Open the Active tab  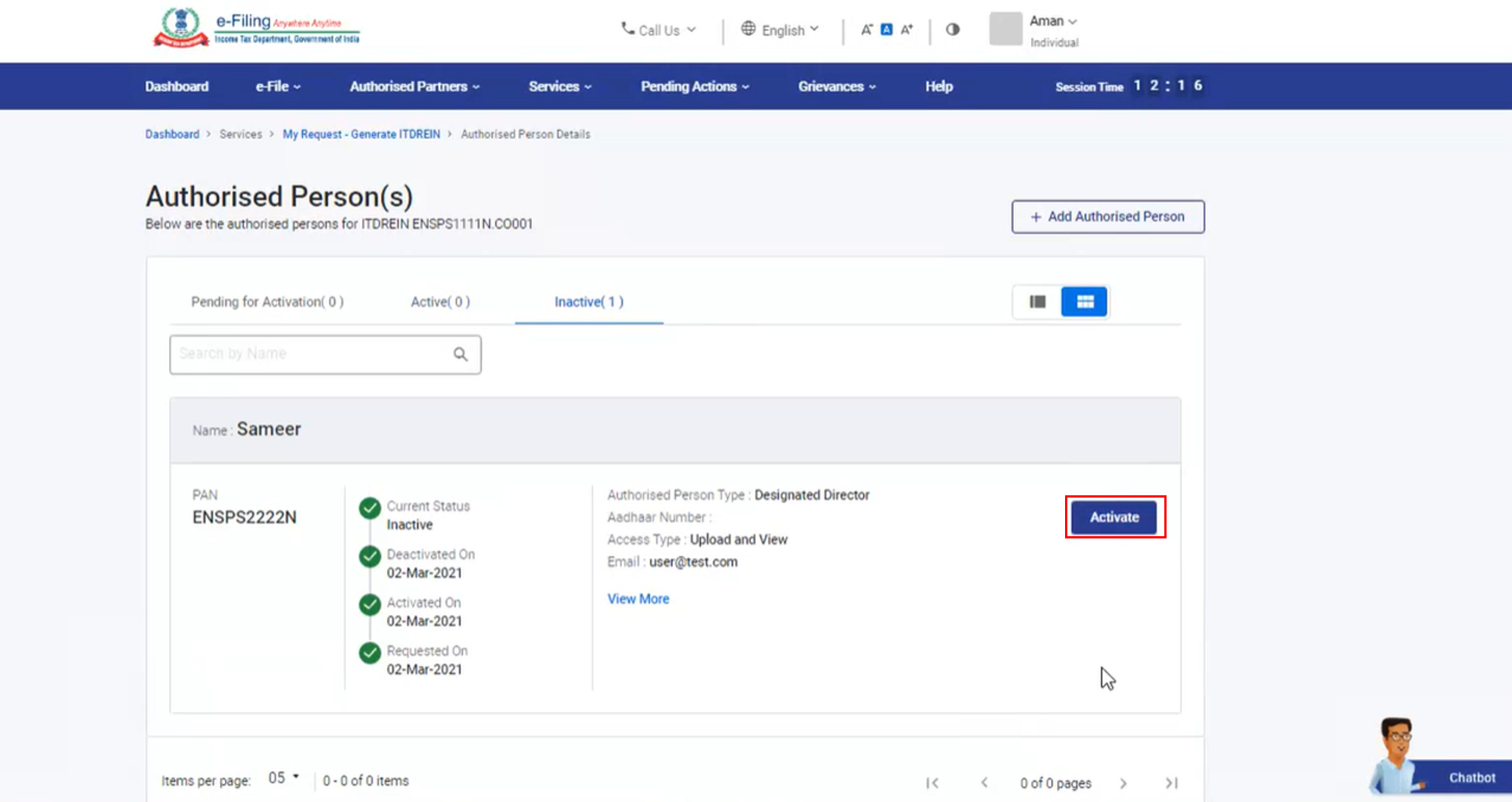point(440,302)
